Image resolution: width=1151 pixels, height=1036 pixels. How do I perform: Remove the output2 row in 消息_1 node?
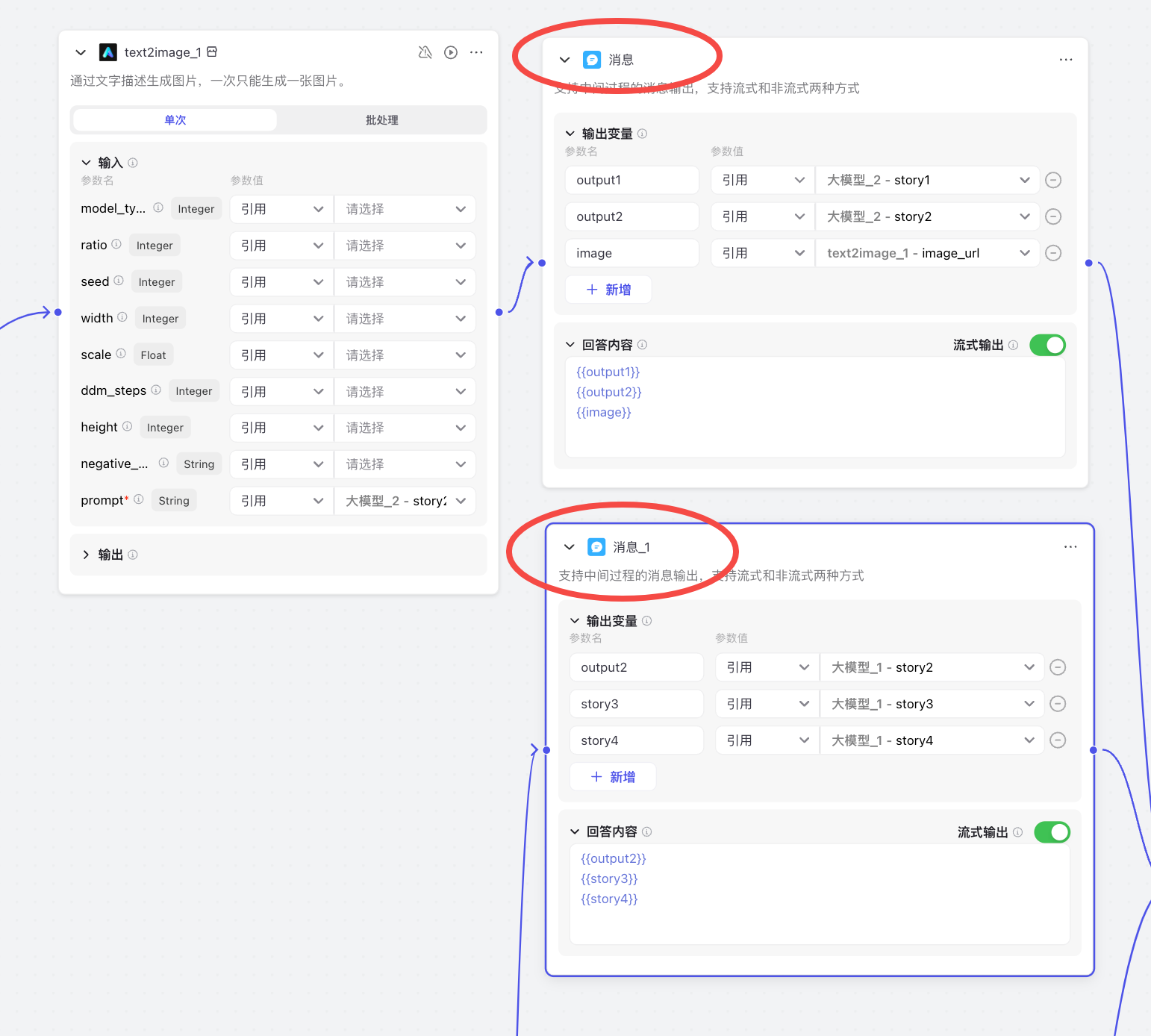1058,667
